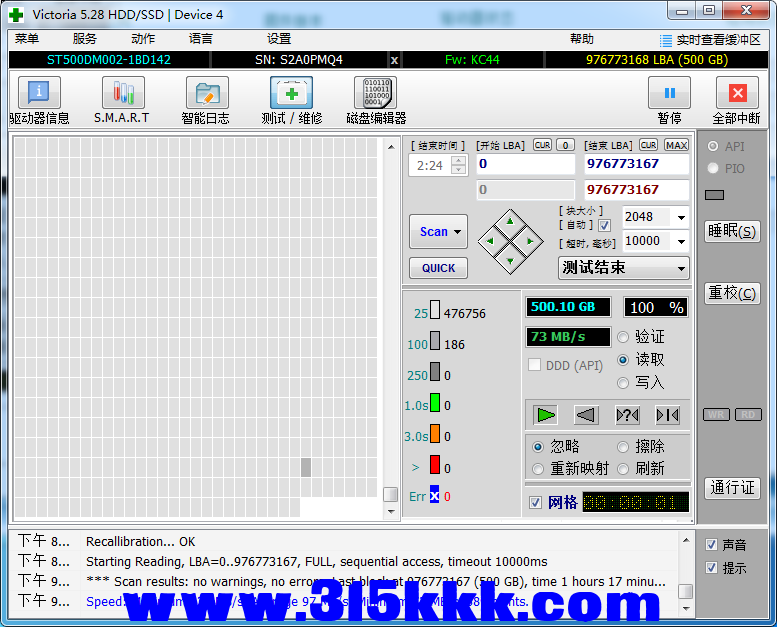The image size is (777, 627).
Task: Open the S.M.A.R.T panel icon
Action: (x=122, y=94)
